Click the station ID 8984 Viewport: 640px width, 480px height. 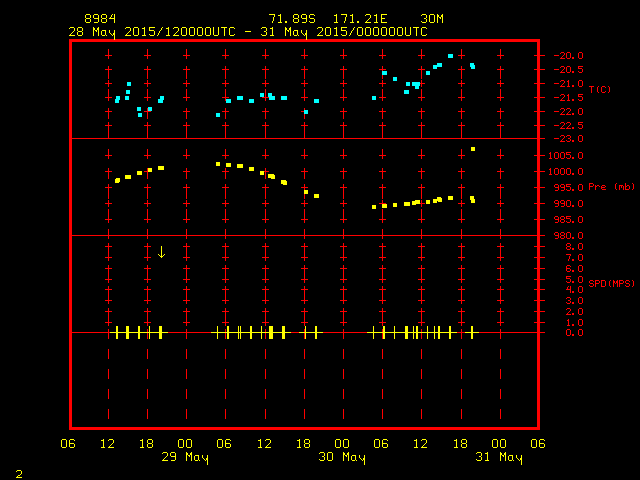click(100, 19)
